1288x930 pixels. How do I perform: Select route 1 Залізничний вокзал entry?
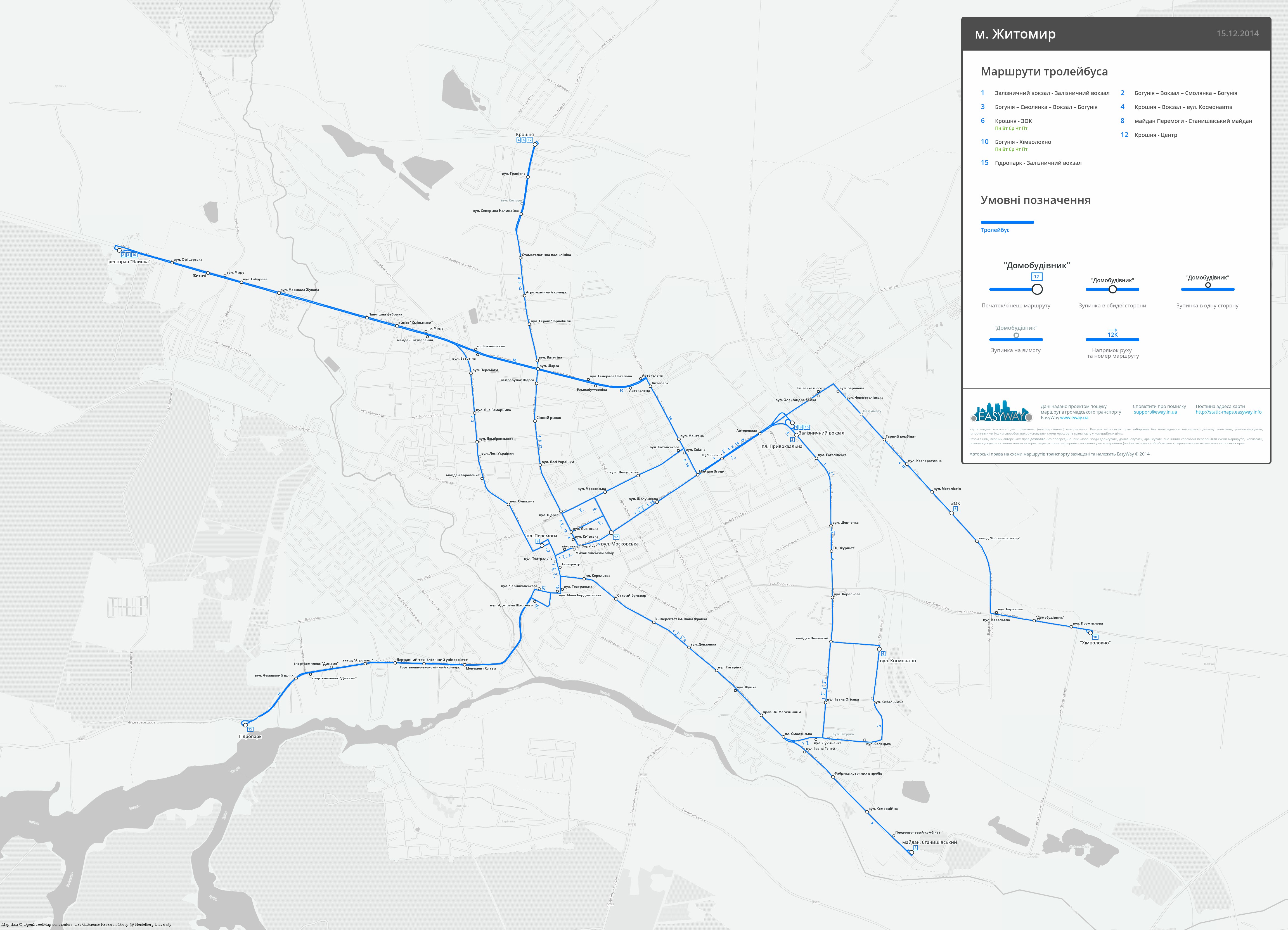pyautogui.click(x=1045, y=93)
